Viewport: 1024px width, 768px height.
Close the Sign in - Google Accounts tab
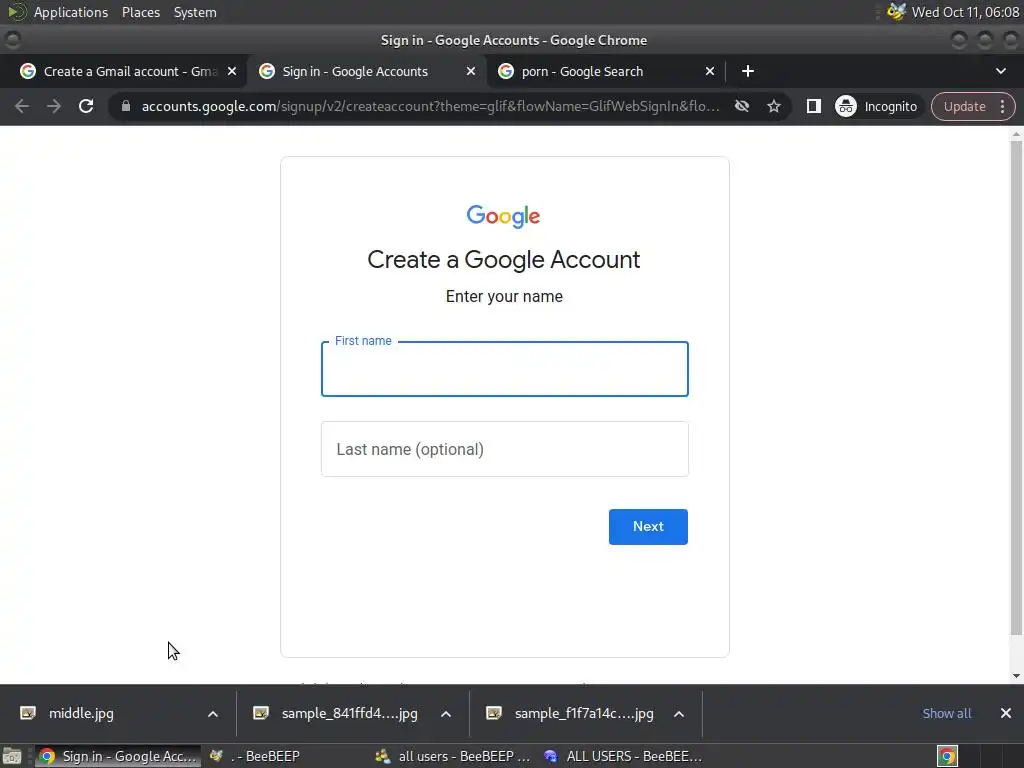pos(471,71)
